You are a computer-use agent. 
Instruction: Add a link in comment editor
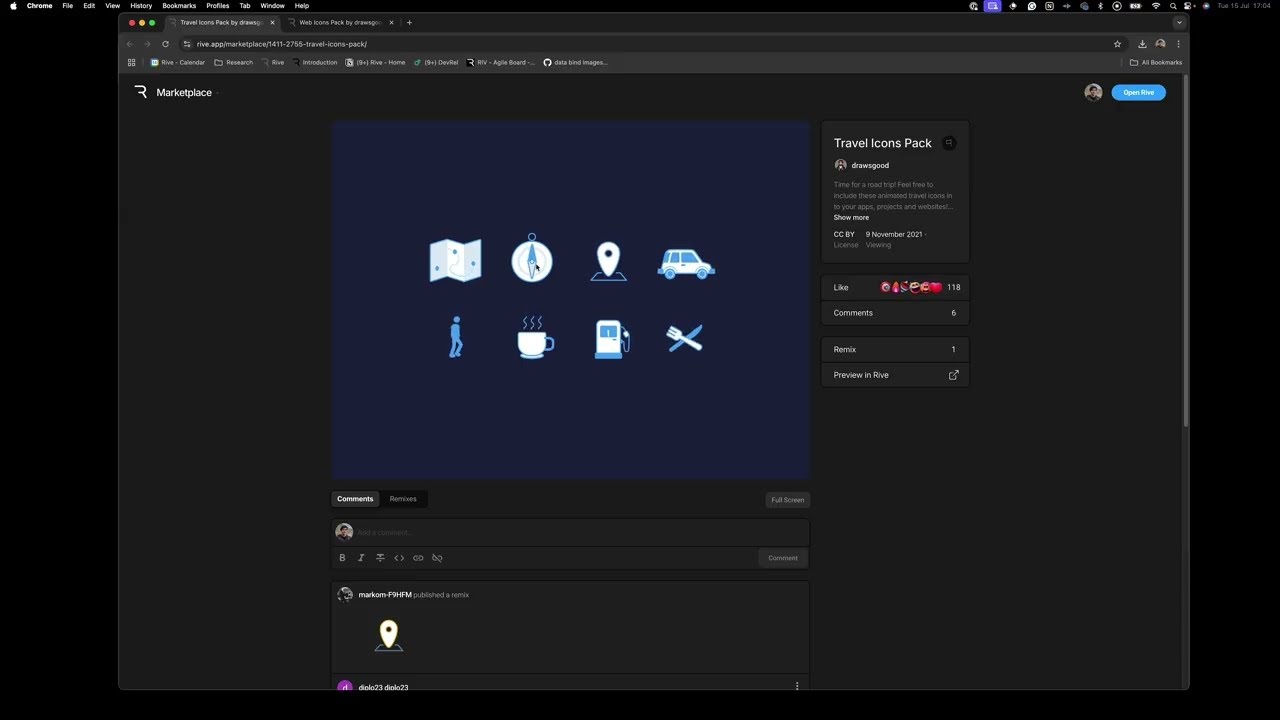(x=418, y=558)
